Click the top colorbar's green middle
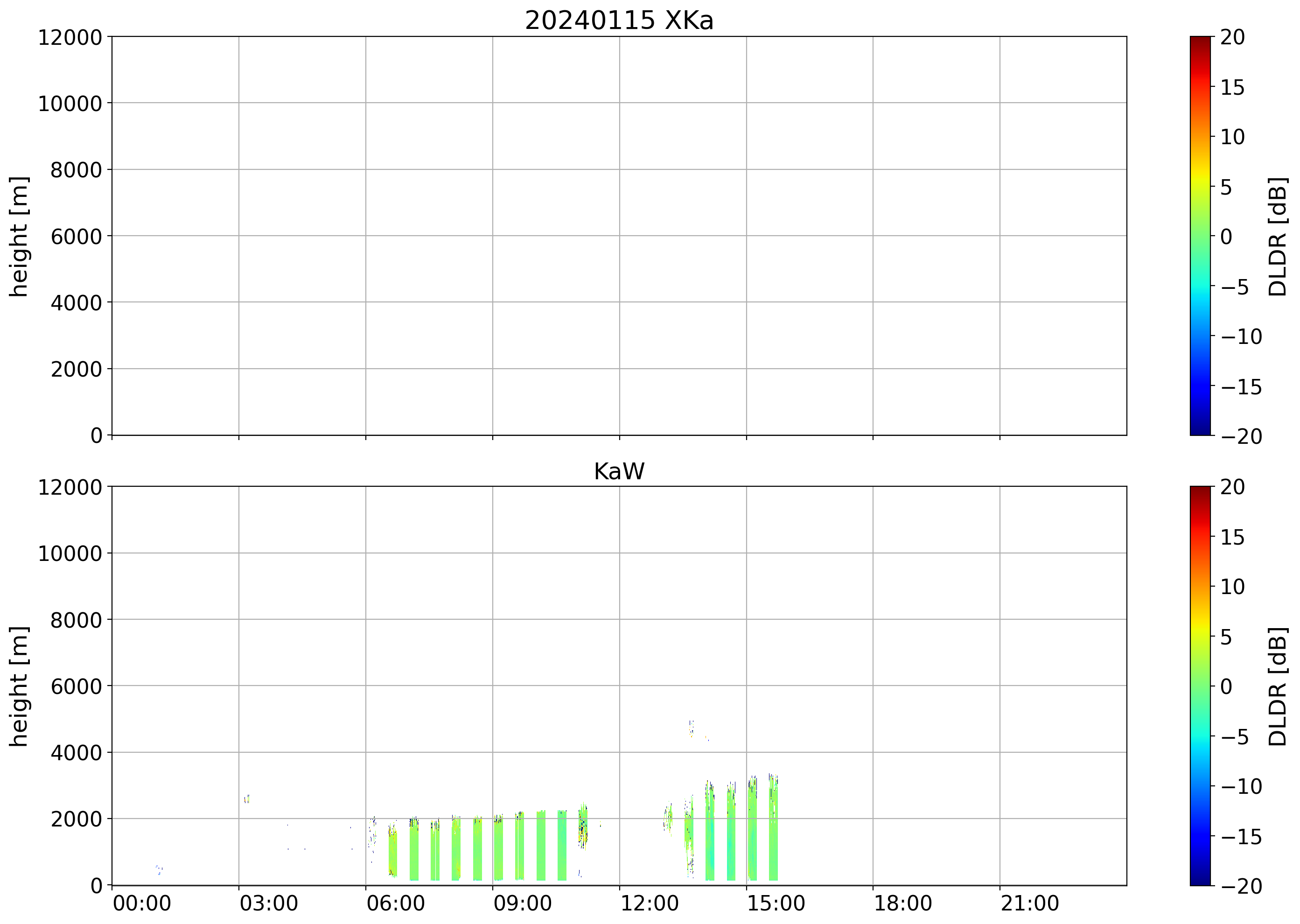1300x924 pixels. [x=1200, y=236]
